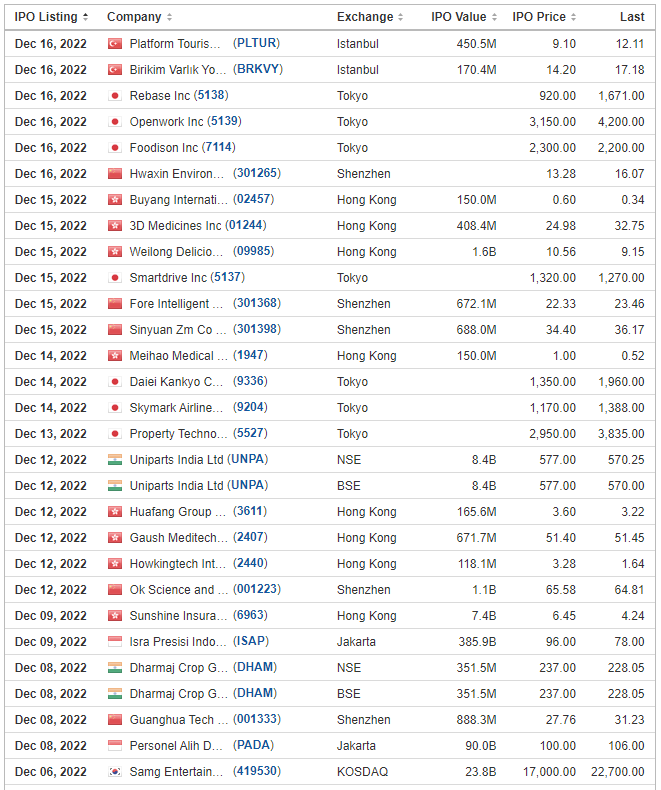Click Indonesia flag beside Personel Alih
The width and height of the screenshot is (661, 790).
point(115,746)
